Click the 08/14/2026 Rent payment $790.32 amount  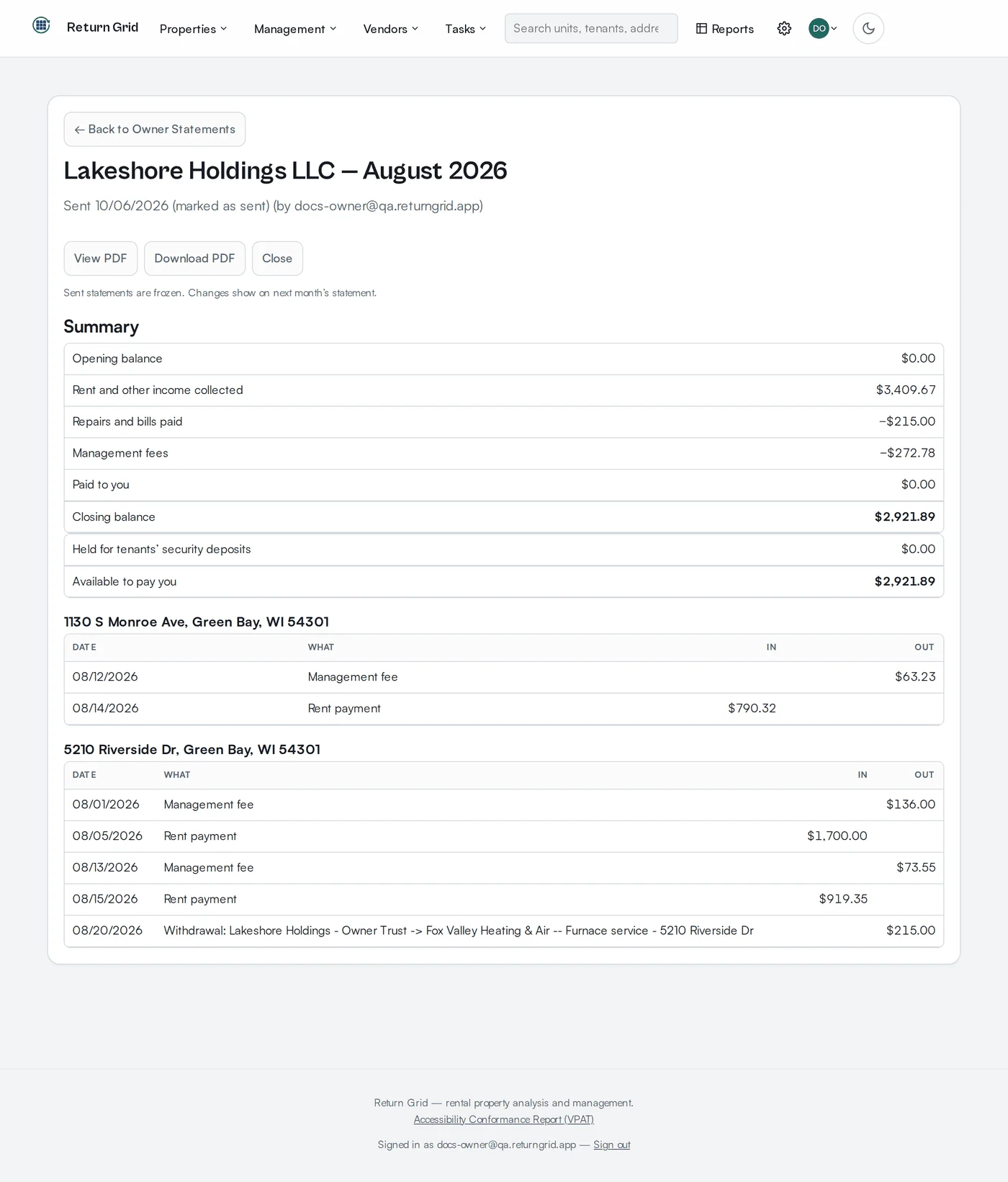click(x=752, y=708)
